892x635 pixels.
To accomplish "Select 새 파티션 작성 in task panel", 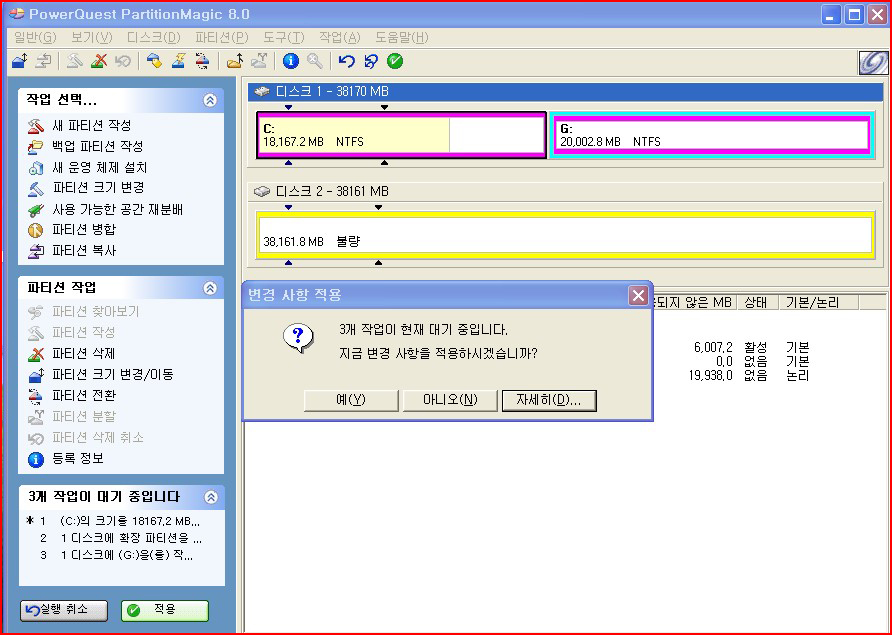I will coord(92,125).
